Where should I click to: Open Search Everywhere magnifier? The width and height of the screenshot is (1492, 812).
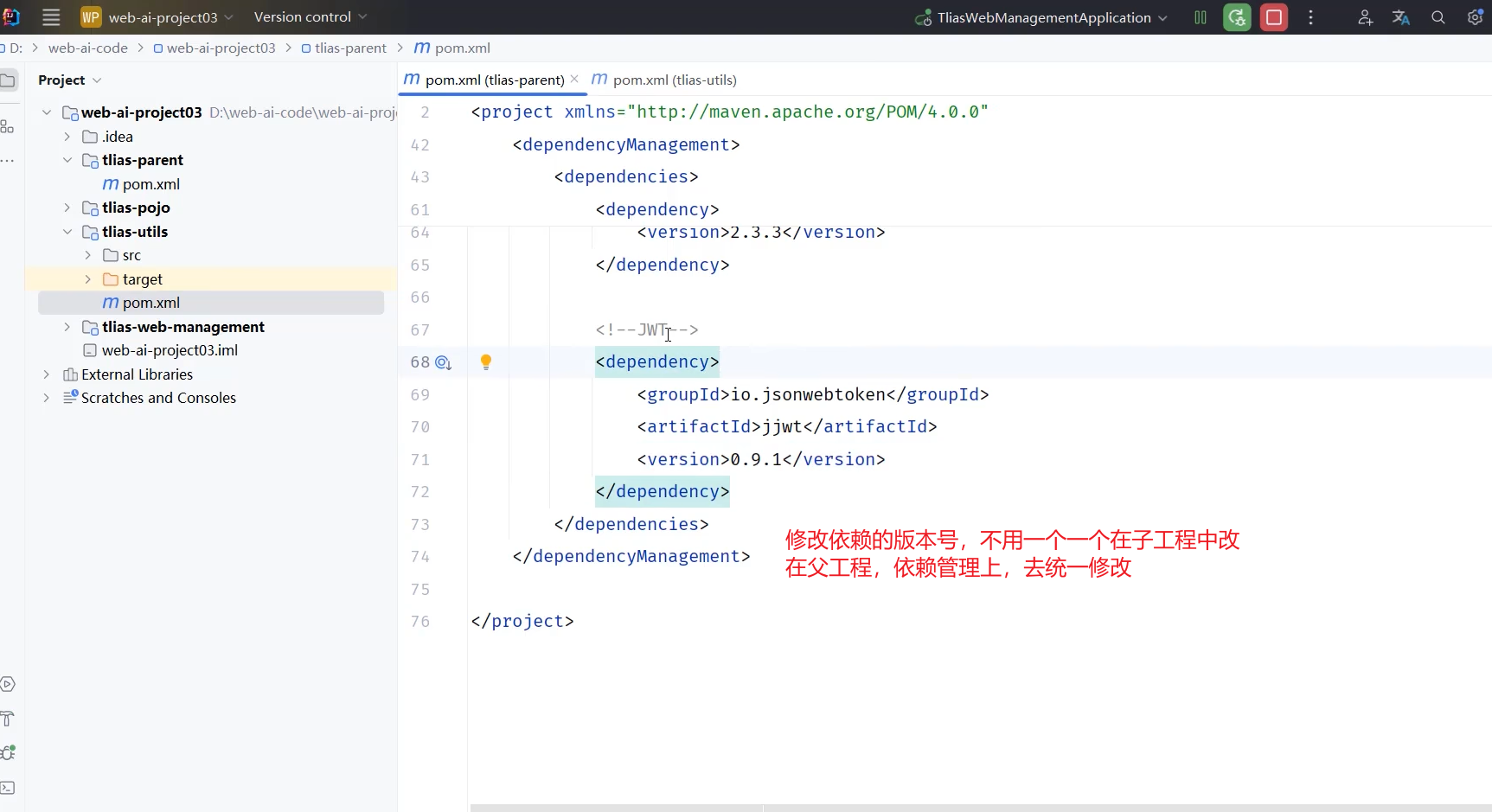point(1438,17)
